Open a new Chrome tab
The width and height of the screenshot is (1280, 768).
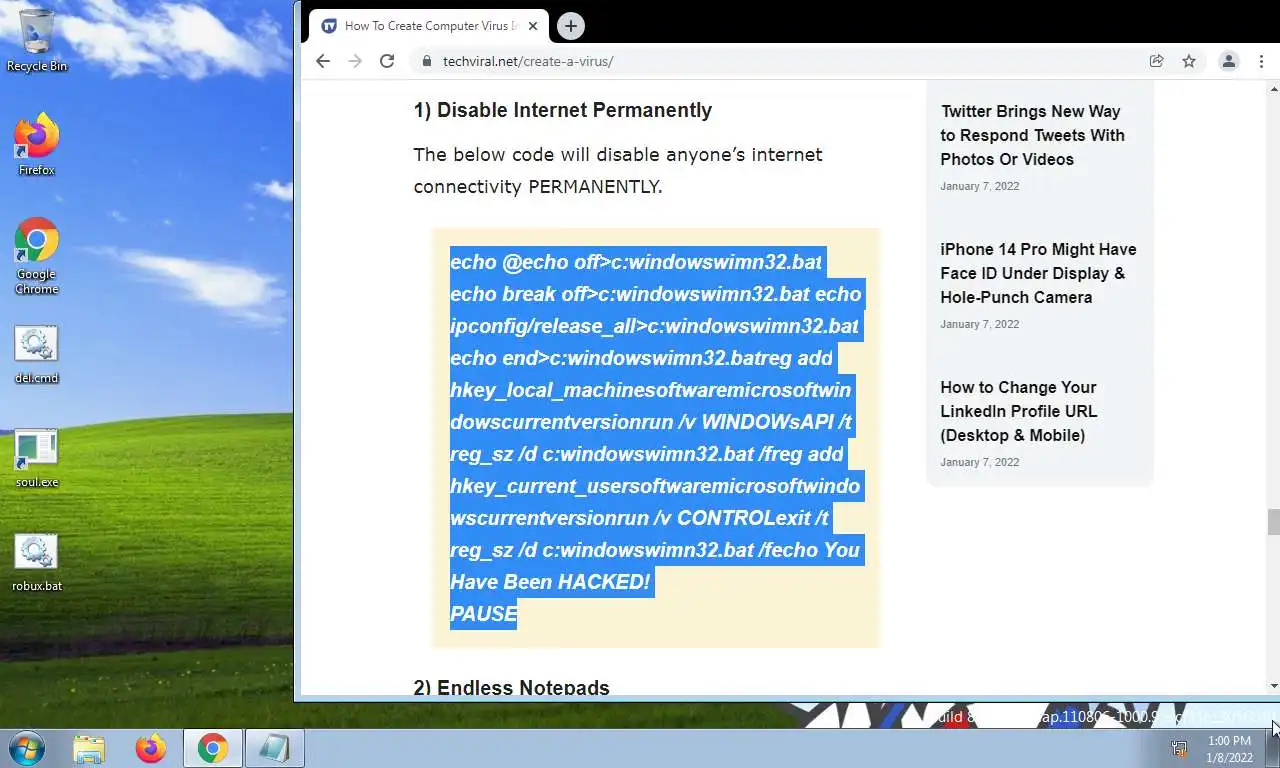click(570, 26)
